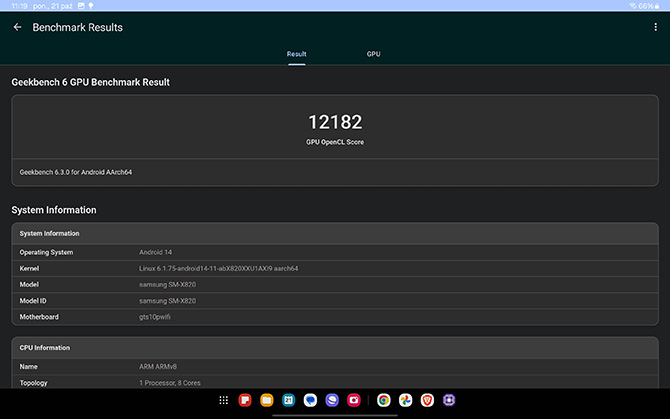The image size is (670, 419).
Task: Tap the location pin icon in status bar
Action: pyautogui.click(x=91, y=6)
